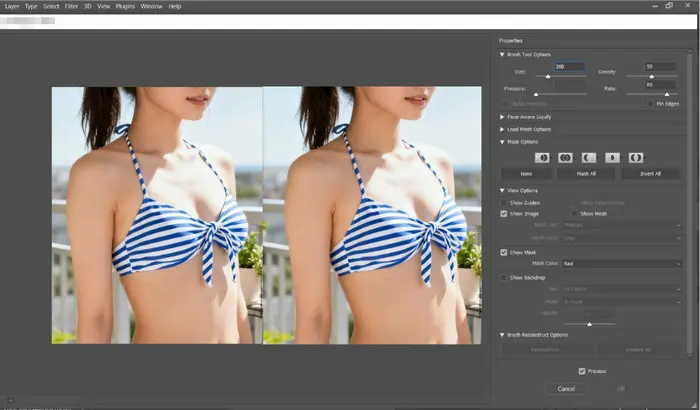
Task: Enable the Pin Edges checkbox
Action: pos(650,104)
